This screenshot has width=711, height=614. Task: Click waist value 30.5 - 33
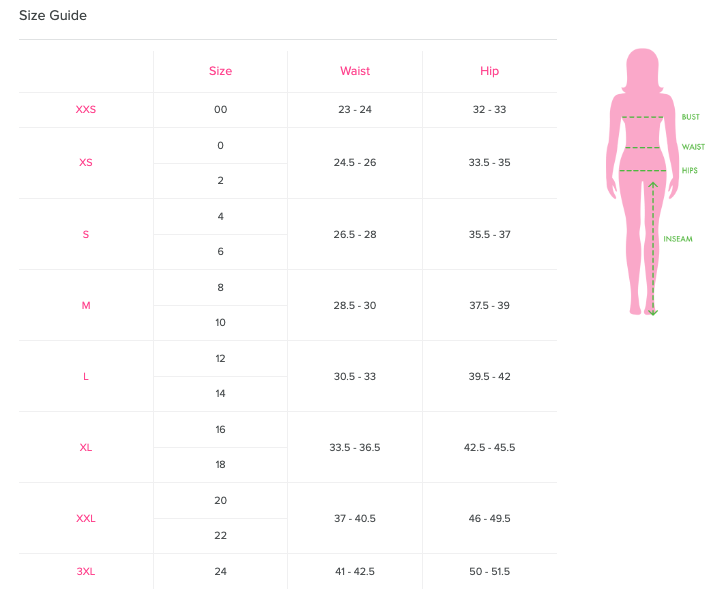pos(355,376)
